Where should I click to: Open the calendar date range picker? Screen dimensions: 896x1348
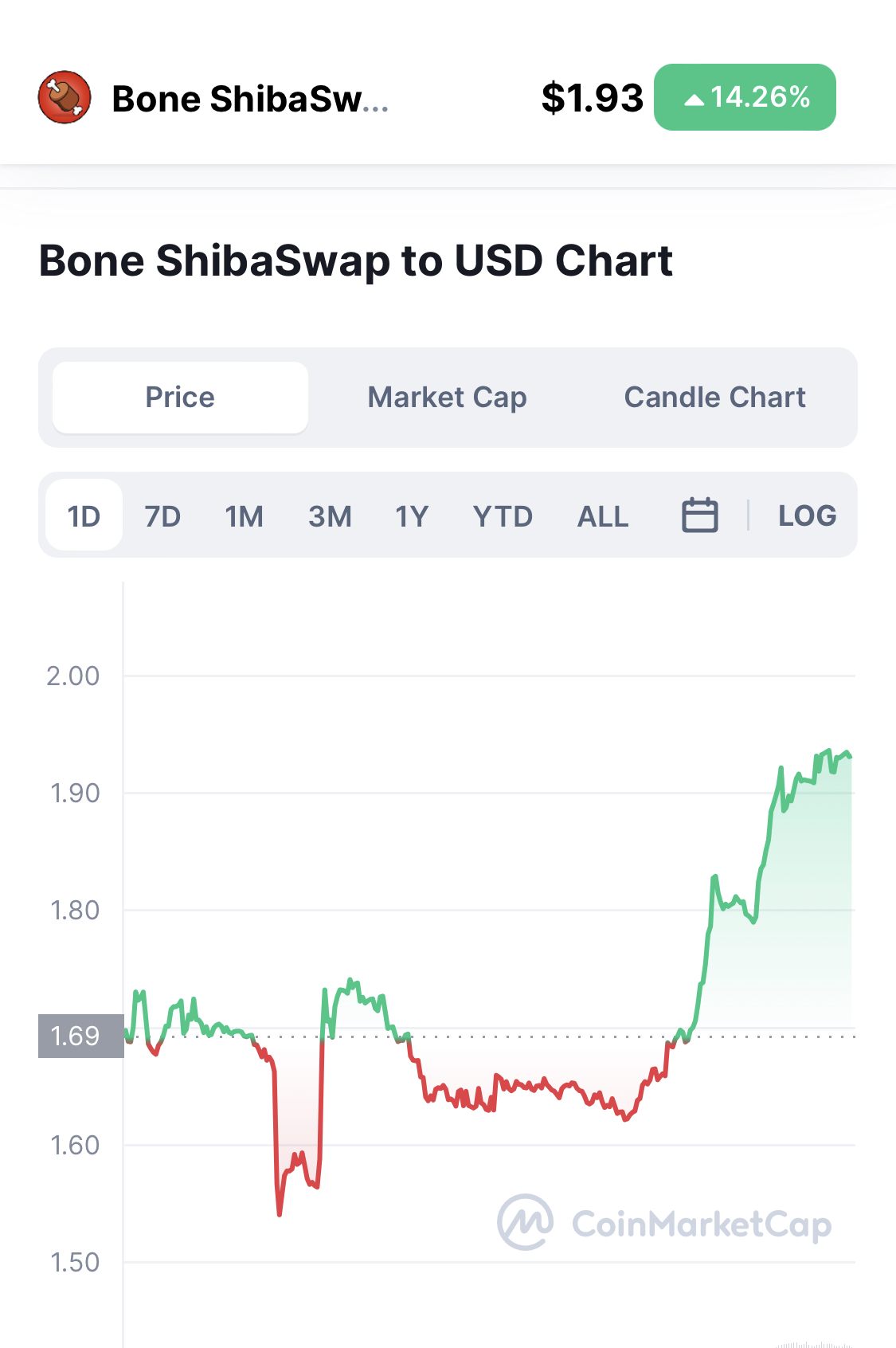point(700,515)
